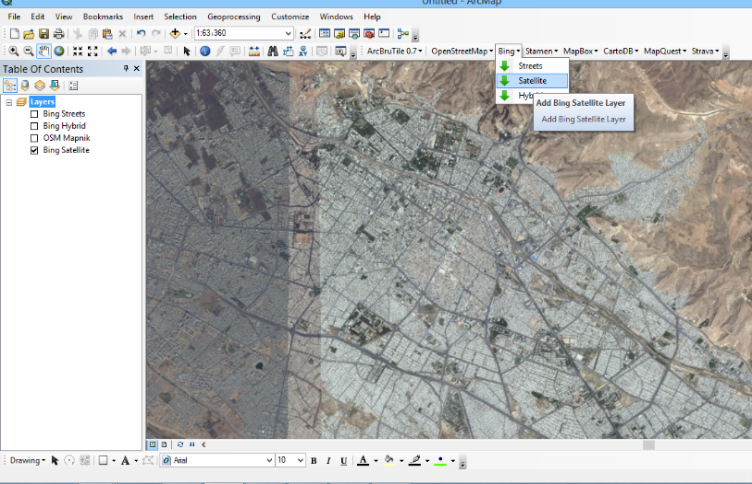Open the Strava dropdown
The image size is (752, 484).
[705, 51]
